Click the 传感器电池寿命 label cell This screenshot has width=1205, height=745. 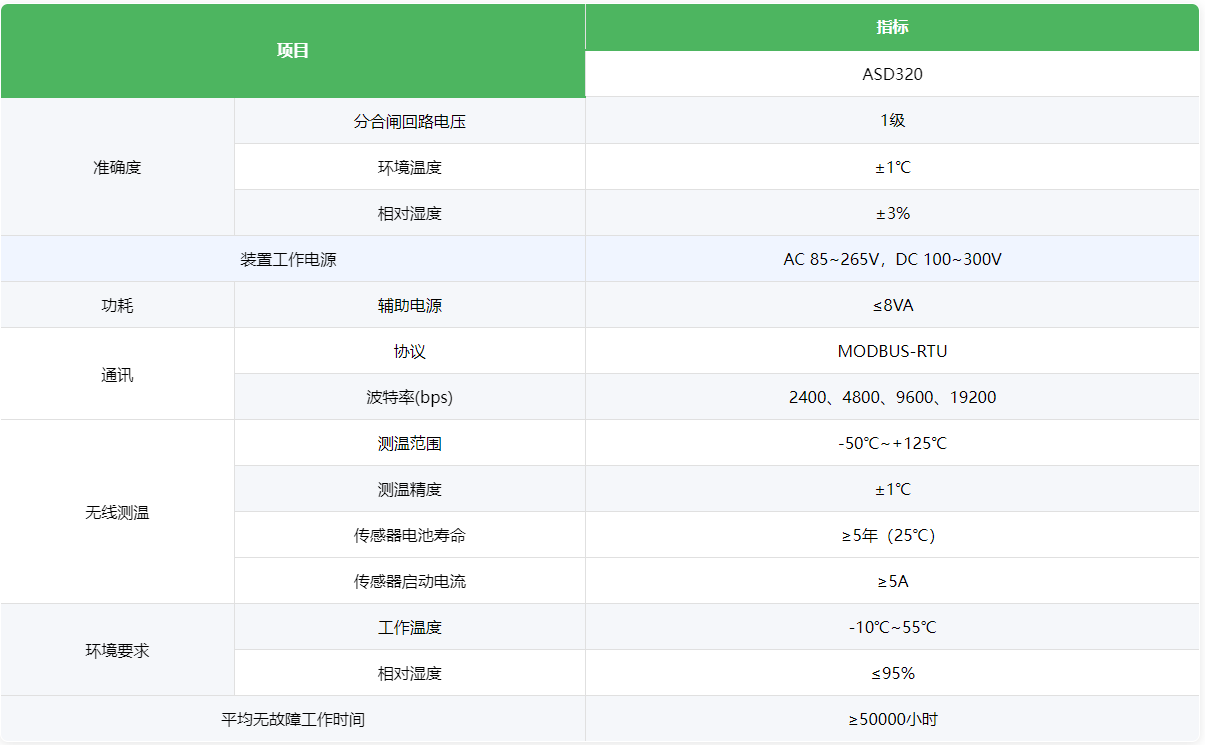tap(410, 535)
